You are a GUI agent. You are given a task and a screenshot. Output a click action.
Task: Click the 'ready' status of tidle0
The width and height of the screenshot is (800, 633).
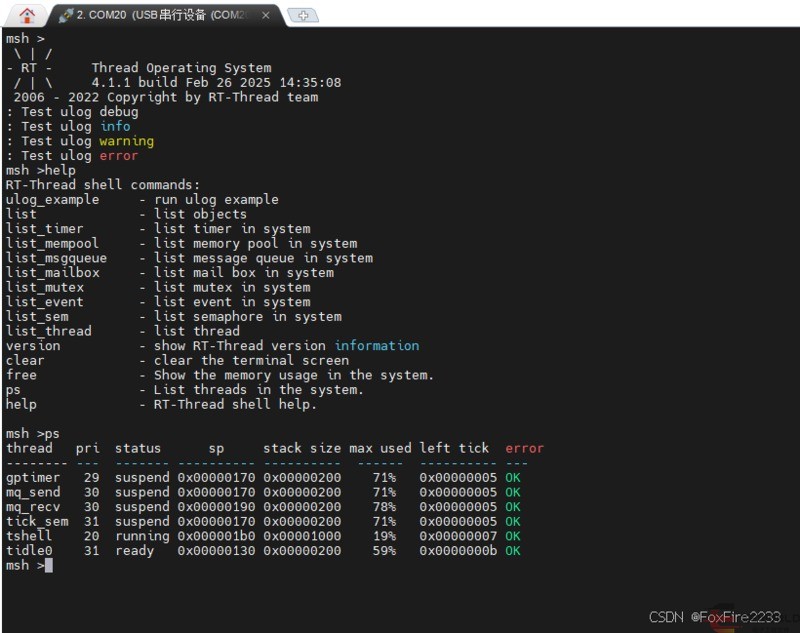pos(135,551)
